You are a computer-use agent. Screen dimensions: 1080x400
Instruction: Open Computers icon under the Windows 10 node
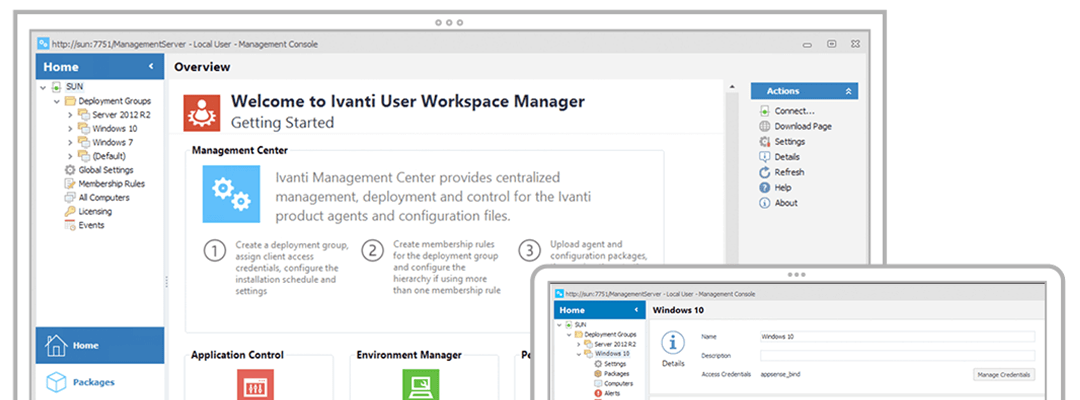[598, 383]
